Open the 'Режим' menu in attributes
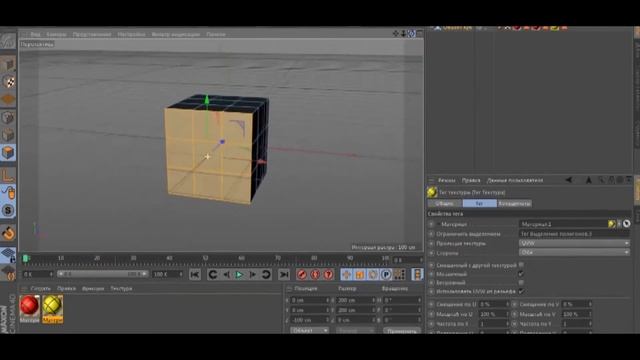 pos(447,180)
